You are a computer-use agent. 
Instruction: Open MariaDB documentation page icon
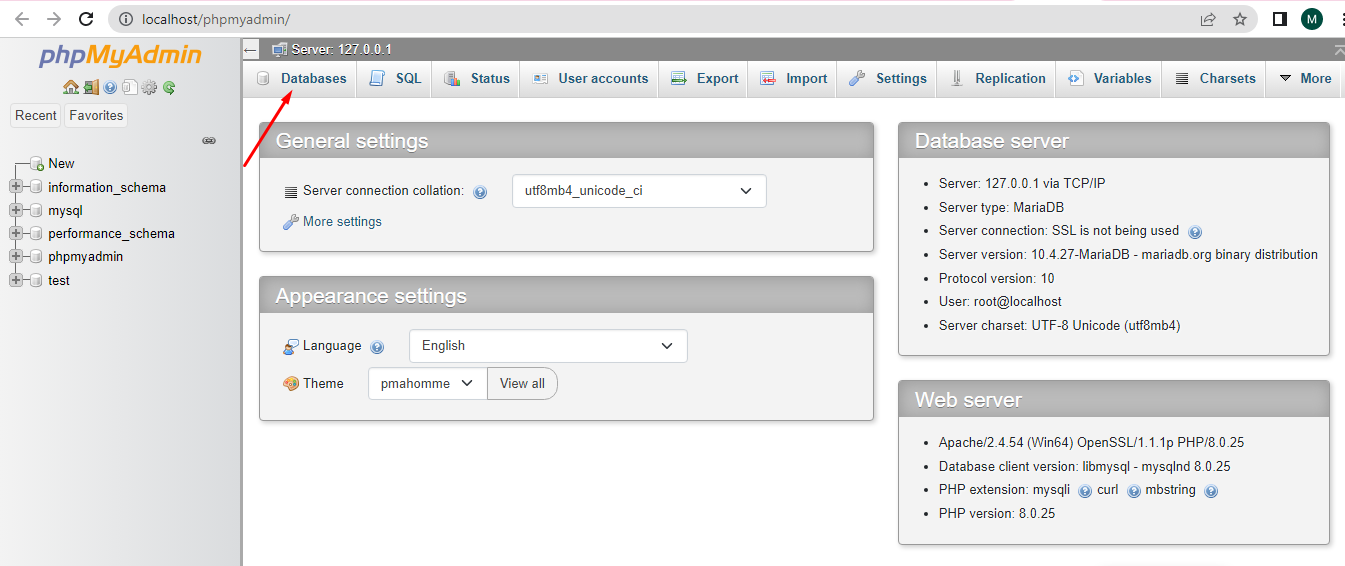tap(129, 87)
